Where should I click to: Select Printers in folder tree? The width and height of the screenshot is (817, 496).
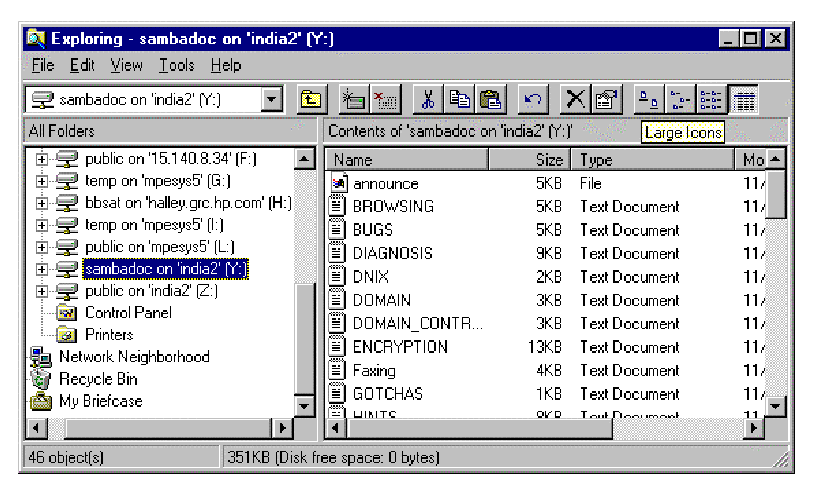109,334
